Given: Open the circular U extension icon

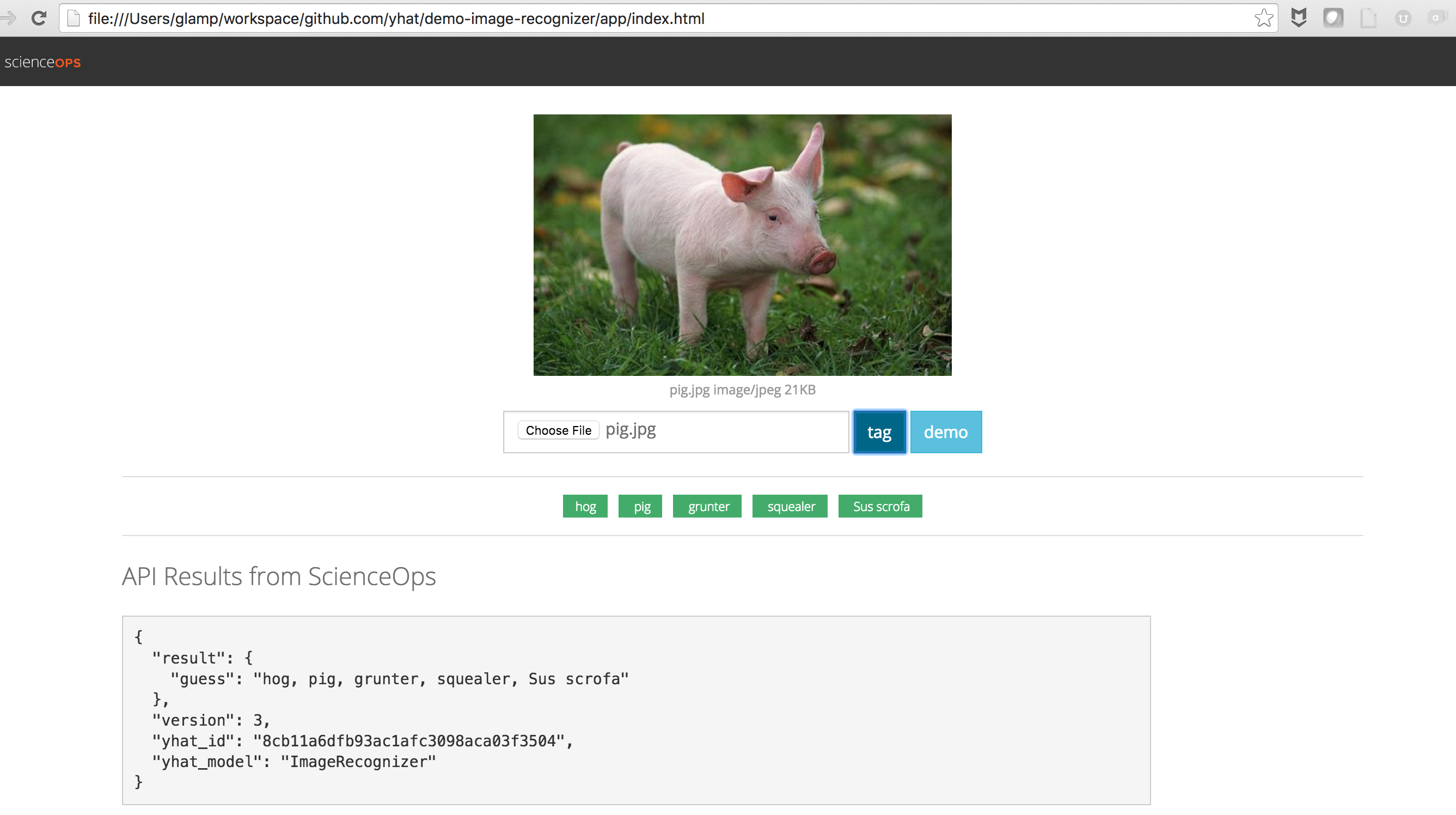Looking at the screenshot, I should pyautogui.click(x=1403, y=18).
